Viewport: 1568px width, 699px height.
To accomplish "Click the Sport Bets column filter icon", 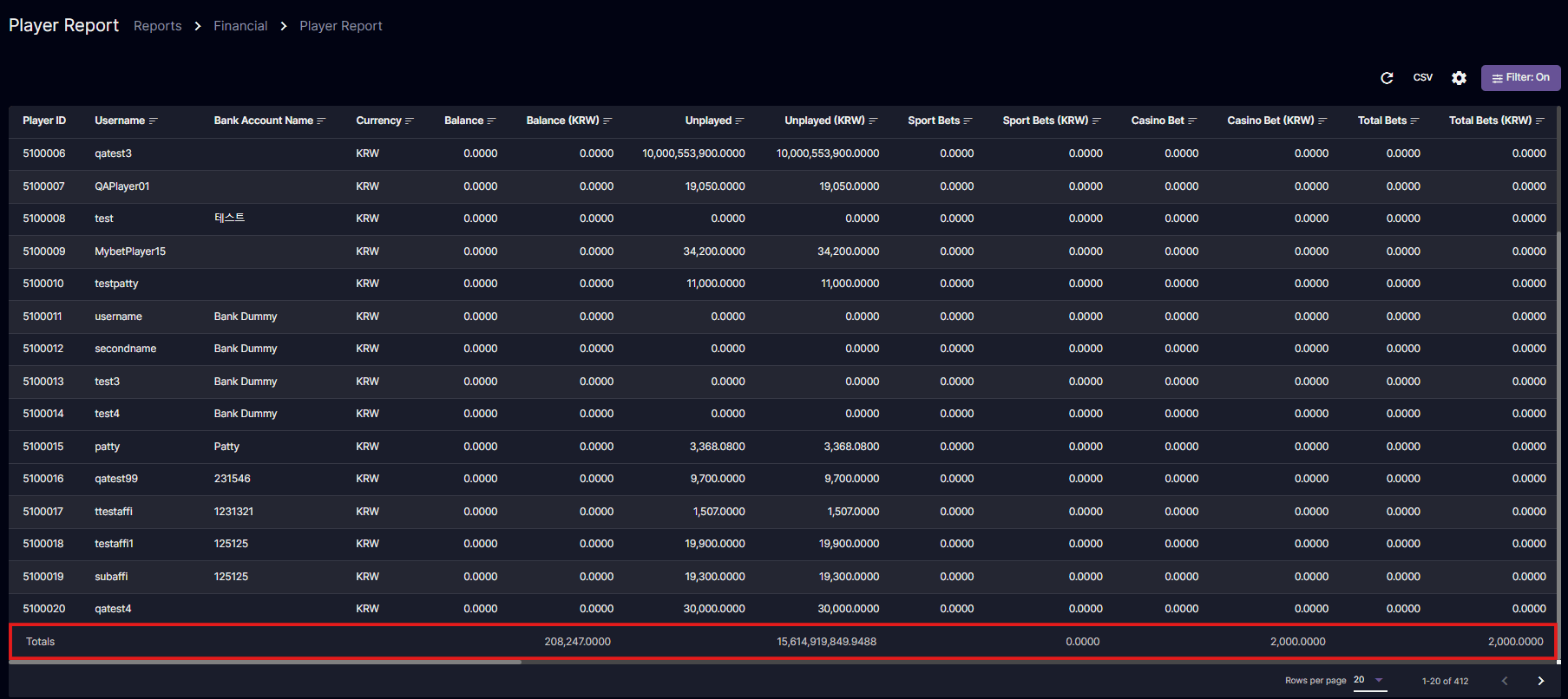I will click(968, 121).
